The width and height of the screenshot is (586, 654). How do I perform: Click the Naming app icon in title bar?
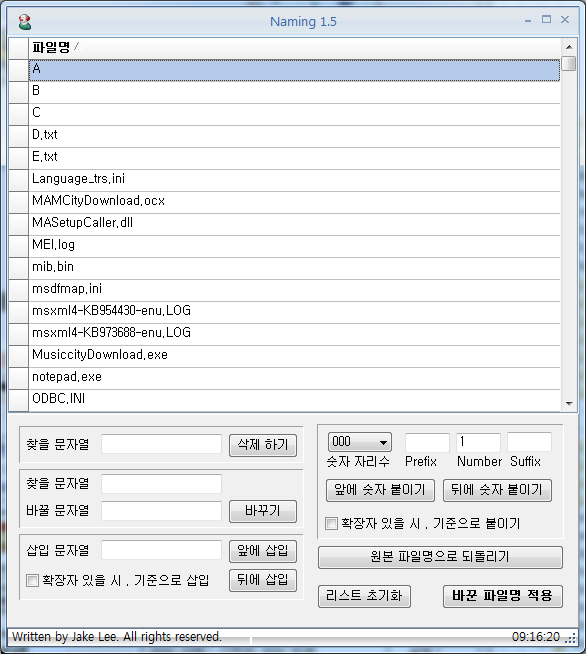25,22
